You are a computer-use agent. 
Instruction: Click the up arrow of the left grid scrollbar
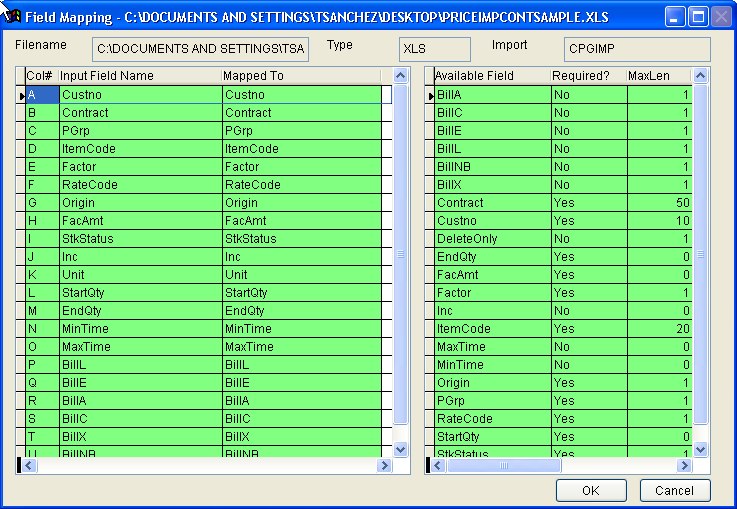pos(401,76)
